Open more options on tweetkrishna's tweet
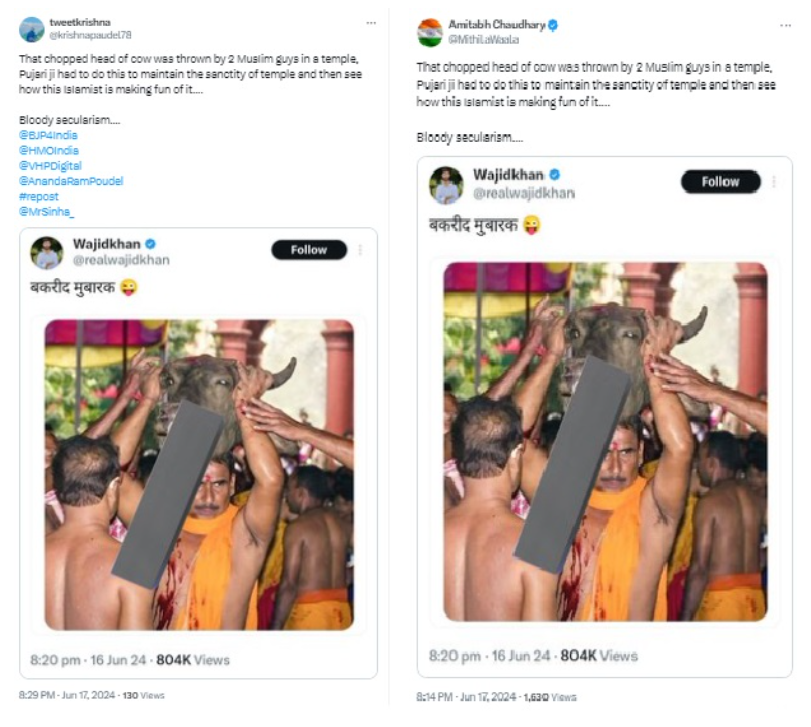The image size is (811, 727). pos(372,22)
